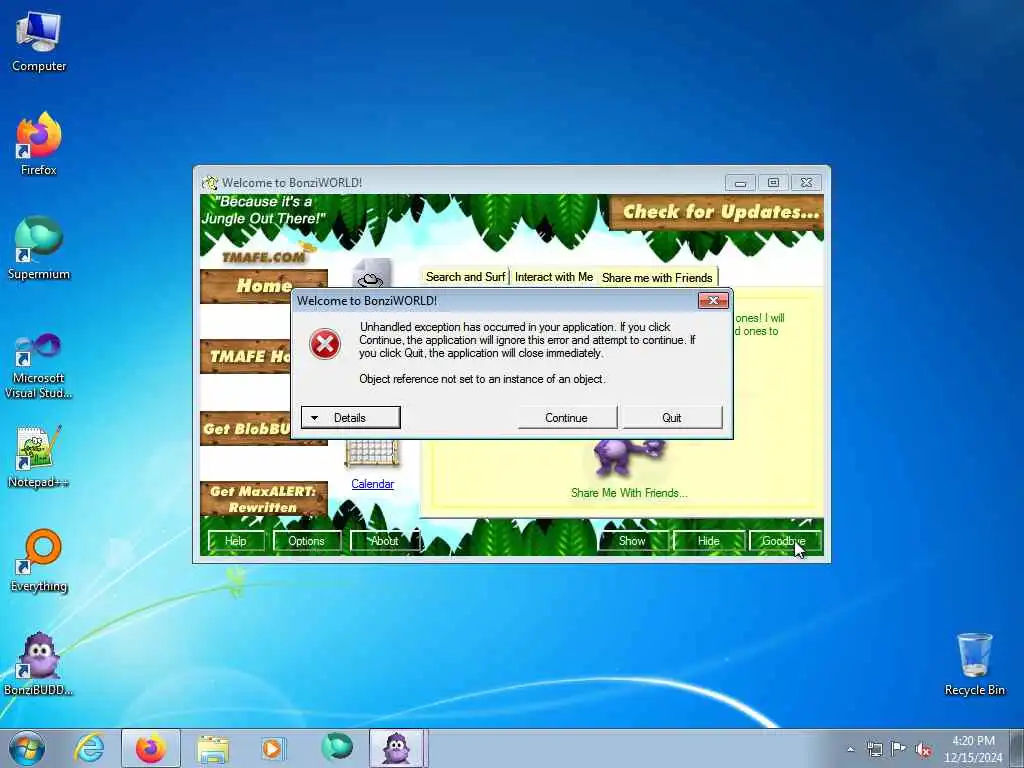Image resolution: width=1024 pixels, height=768 pixels.
Task: Open the Calendar link
Action: point(372,484)
